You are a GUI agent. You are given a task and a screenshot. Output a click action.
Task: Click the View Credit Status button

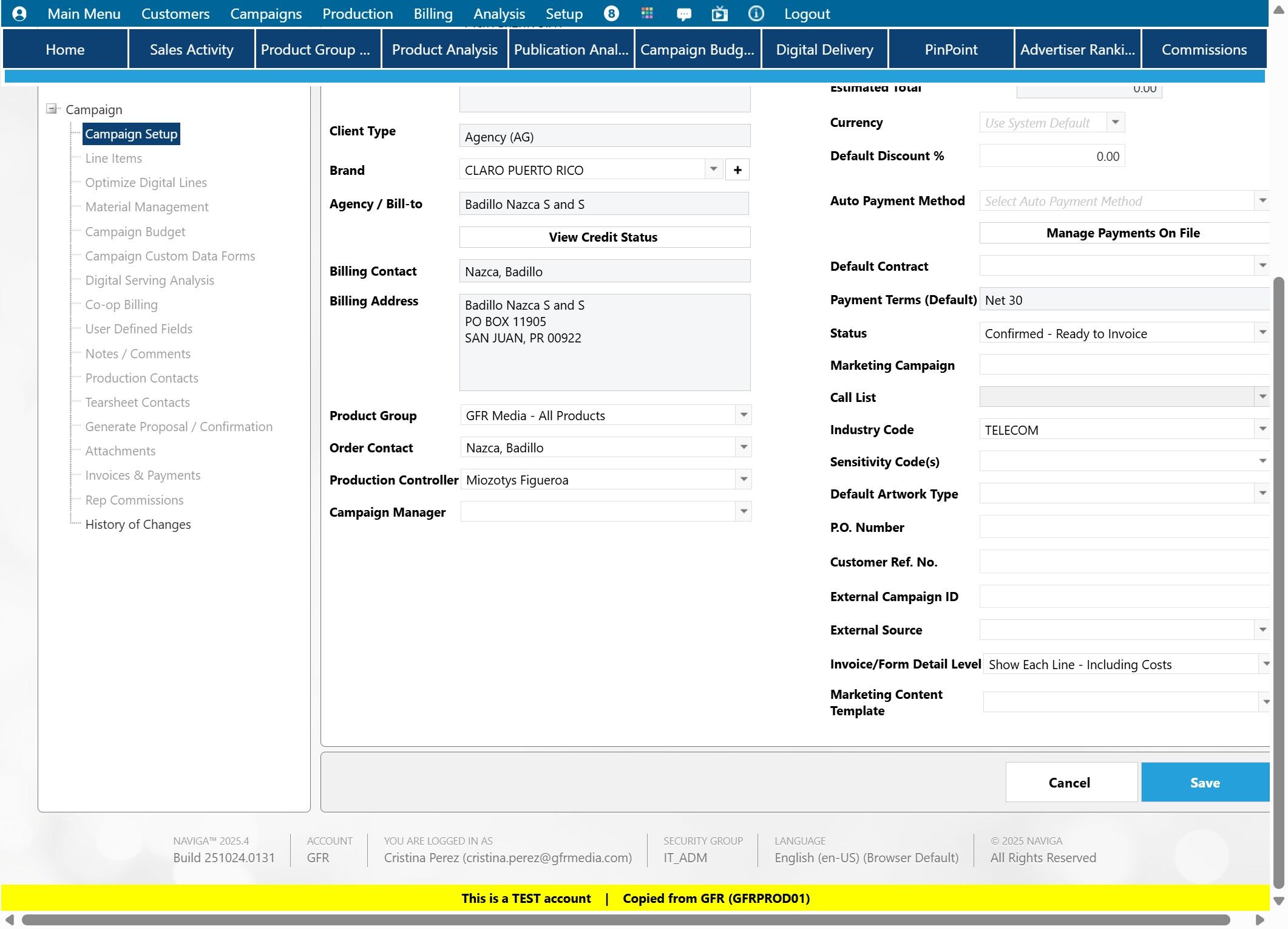(604, 237)
